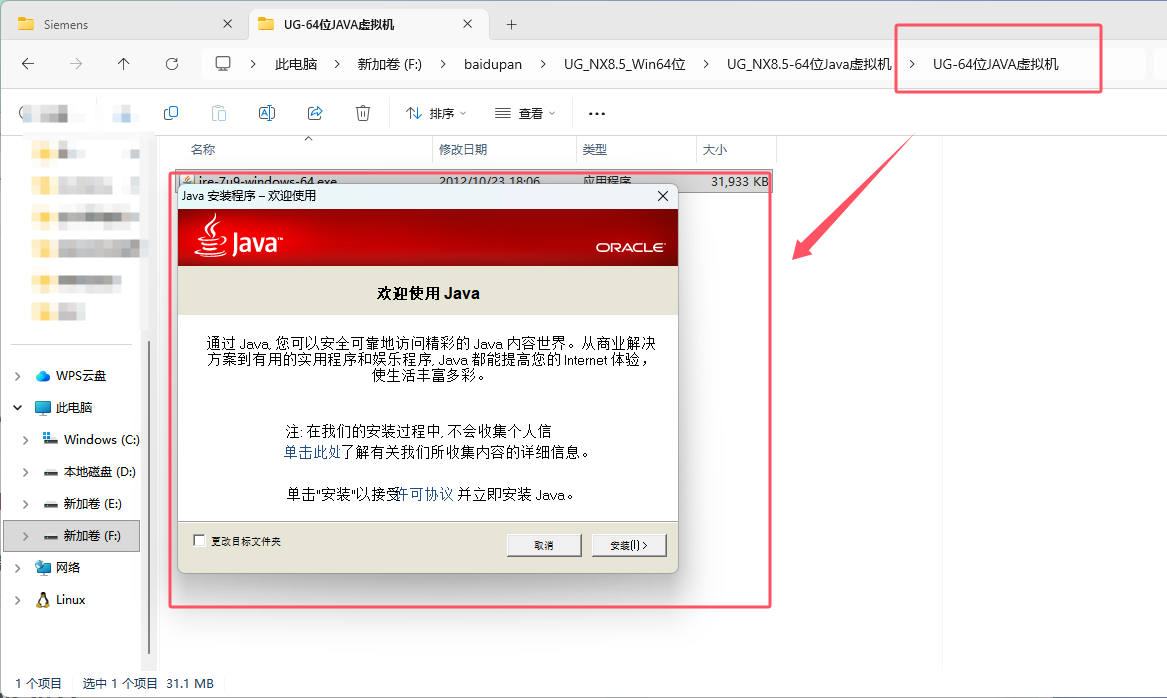Click the Rename toolbar icon

pos(266,113)
